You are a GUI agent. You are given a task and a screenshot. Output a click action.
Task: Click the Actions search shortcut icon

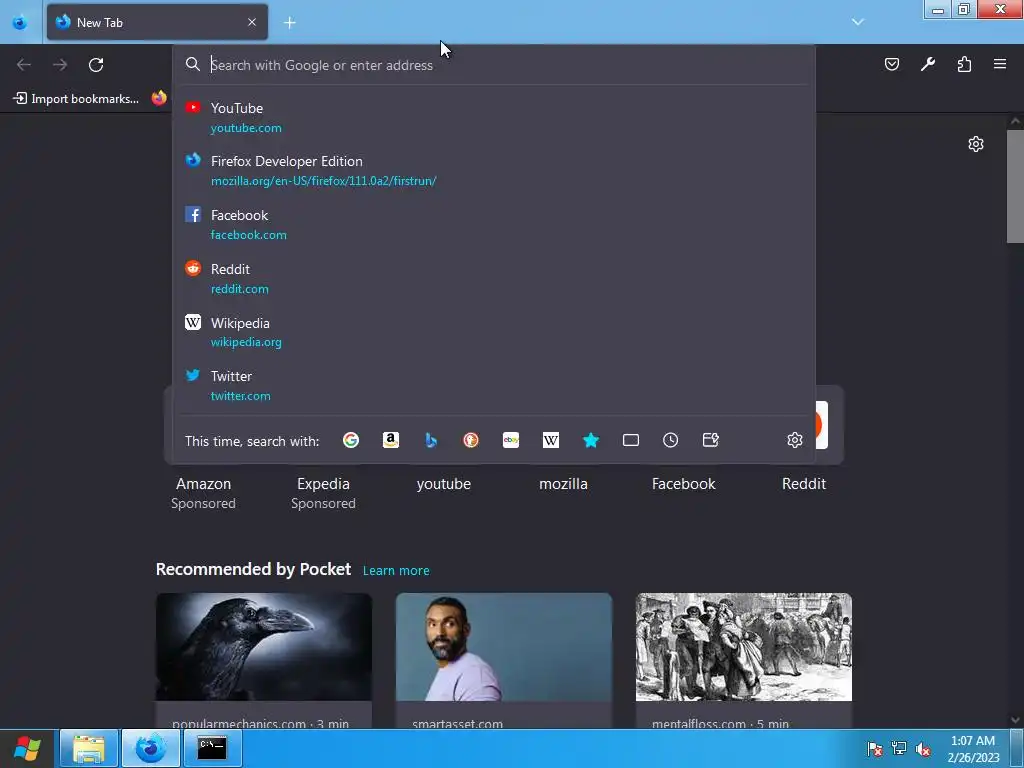pyautogui.click(x=711, y=440)
